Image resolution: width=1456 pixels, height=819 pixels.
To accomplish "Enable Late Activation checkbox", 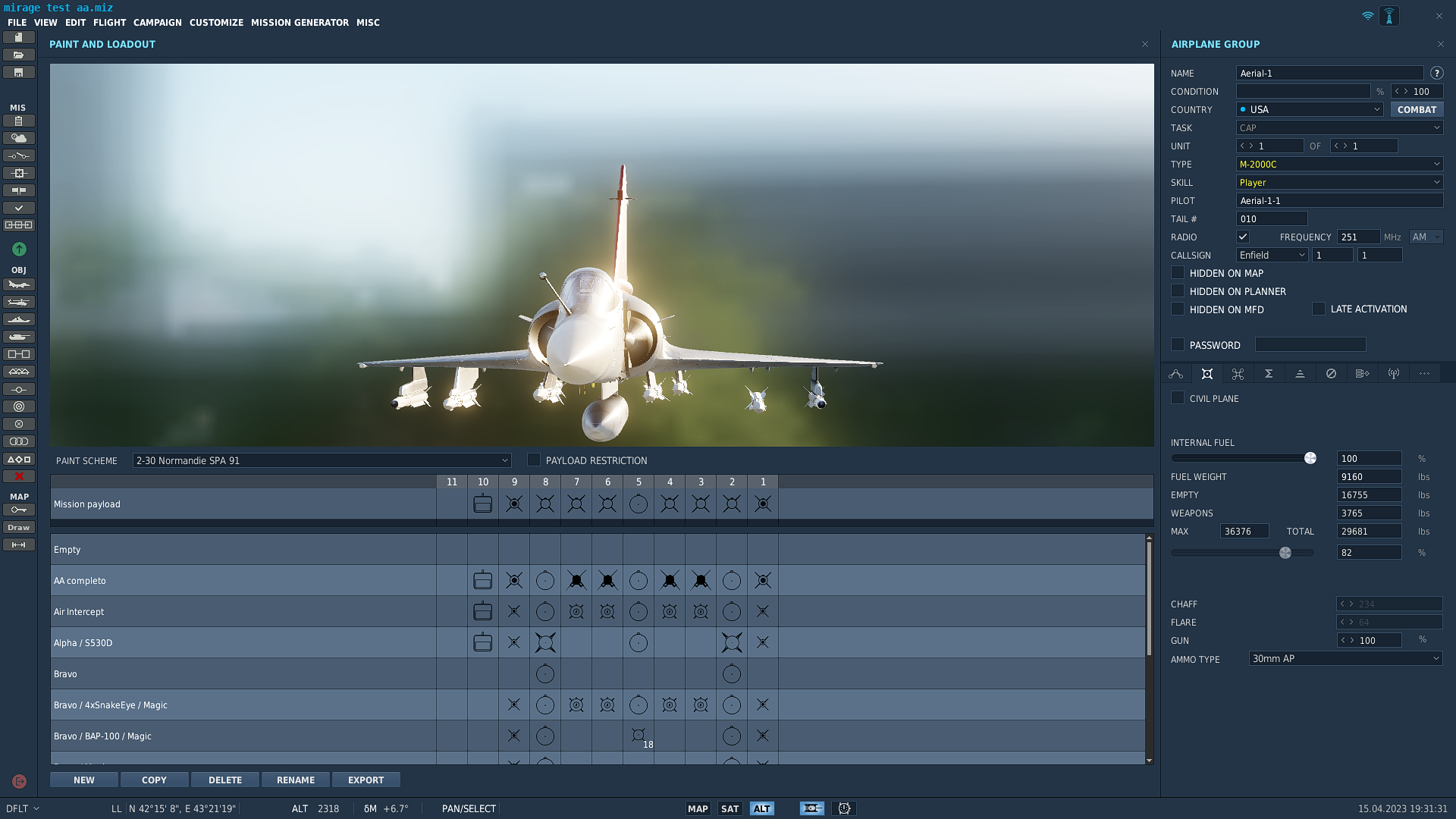I will pos(1319,309).
